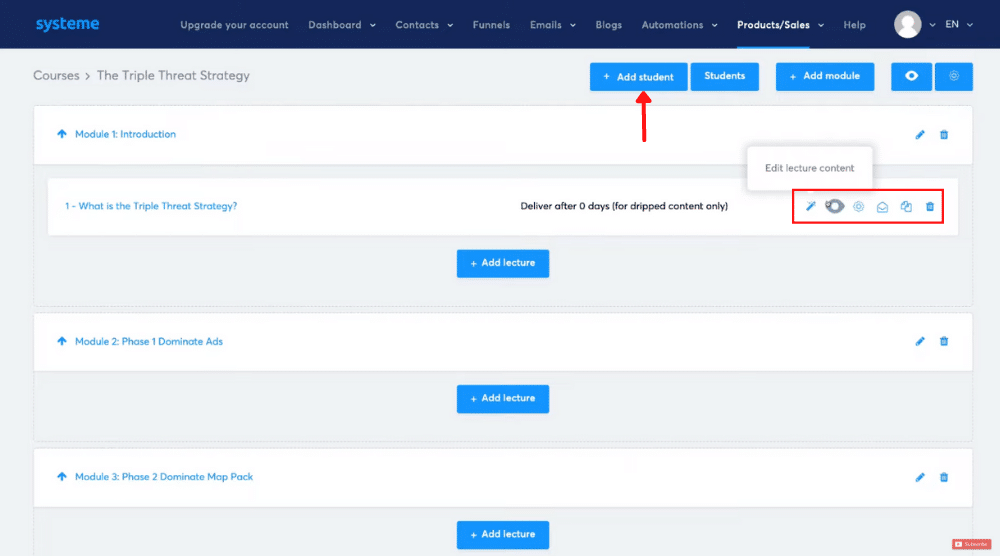This screenshot has width=1000, height=556.
Task: Toggle lecture visibility eye icon
Action: point(835,206)
